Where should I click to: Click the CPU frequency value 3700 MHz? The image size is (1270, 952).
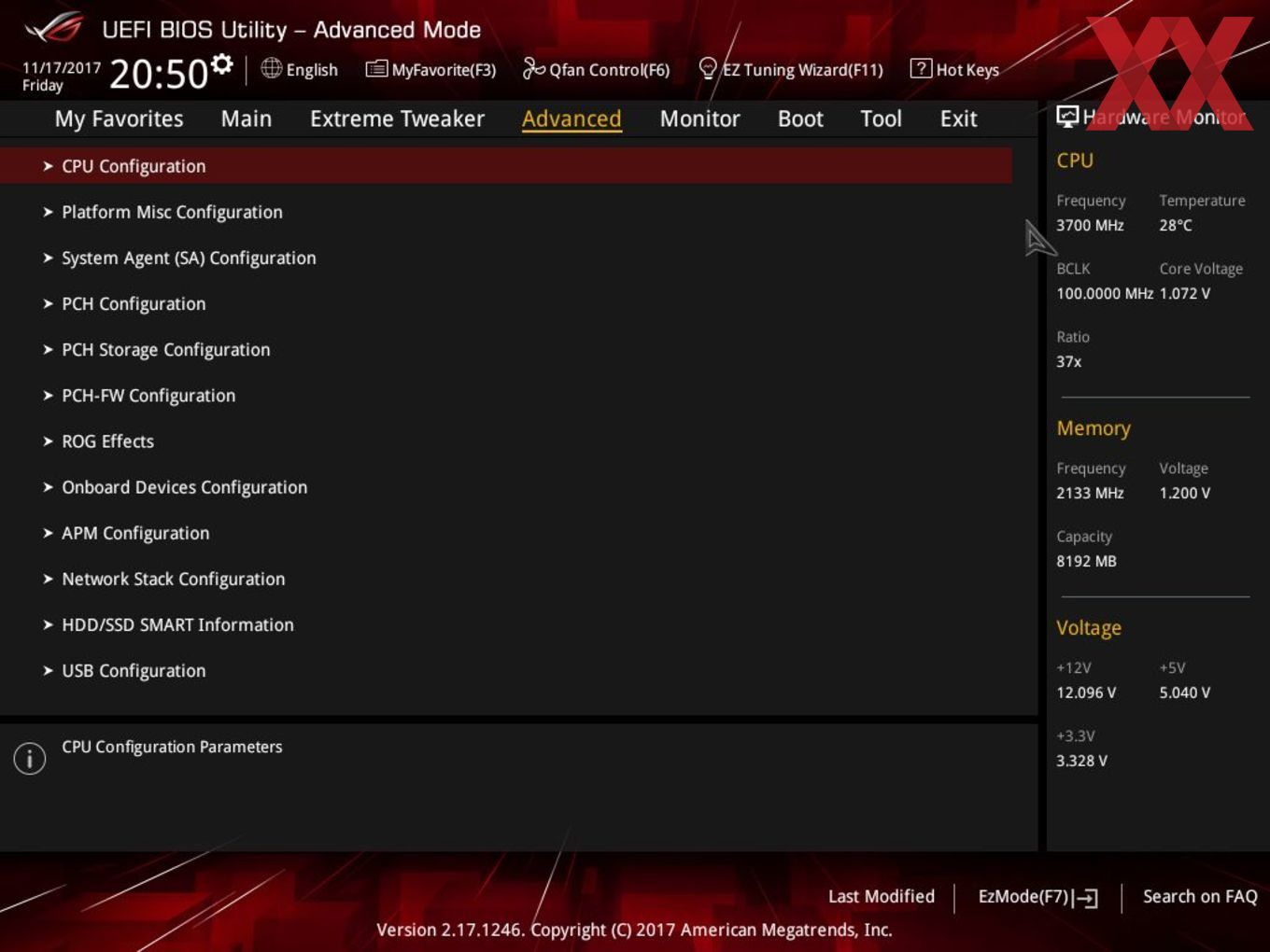click(1090, 225)
